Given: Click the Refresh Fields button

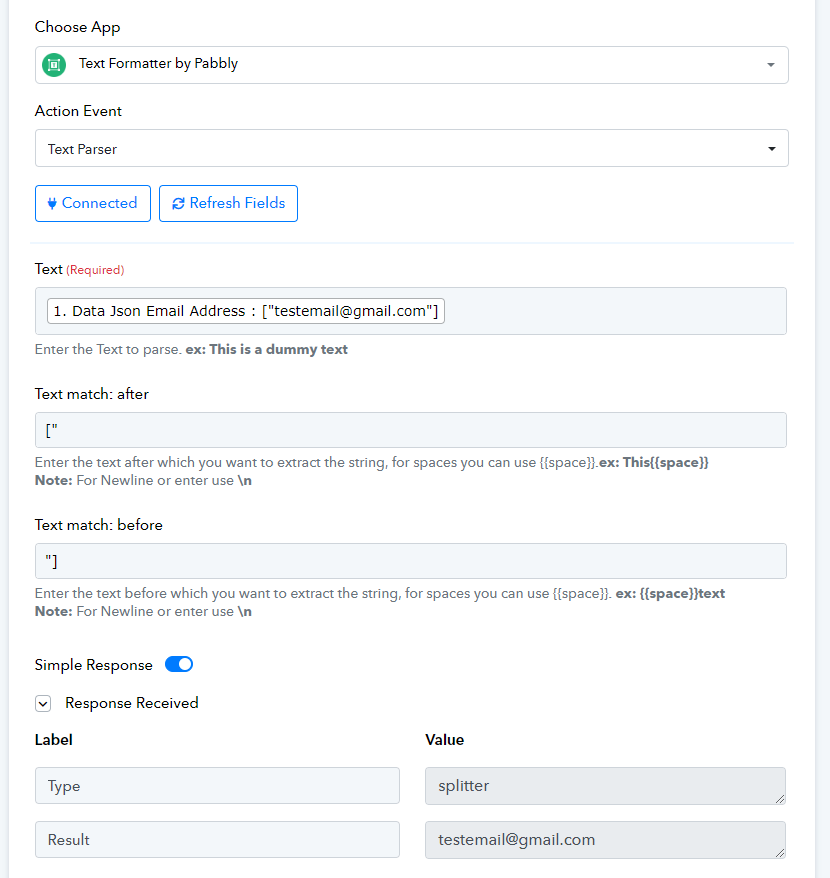Looking at the screenshot, I should pos(229,203).
